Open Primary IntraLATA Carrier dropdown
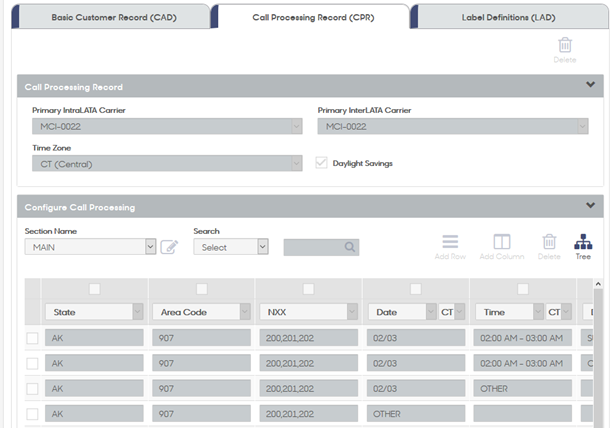This screenshot has height=429, width=614. point(167,126)
